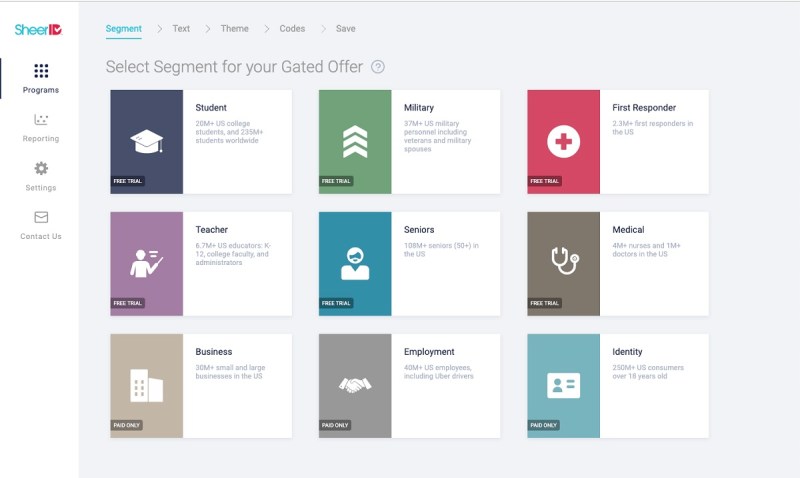The height and width of the screenshot is (478, 800).
Task: Click '4M+ nurses and 1M+ doctors' description
Action: [646, 249]
